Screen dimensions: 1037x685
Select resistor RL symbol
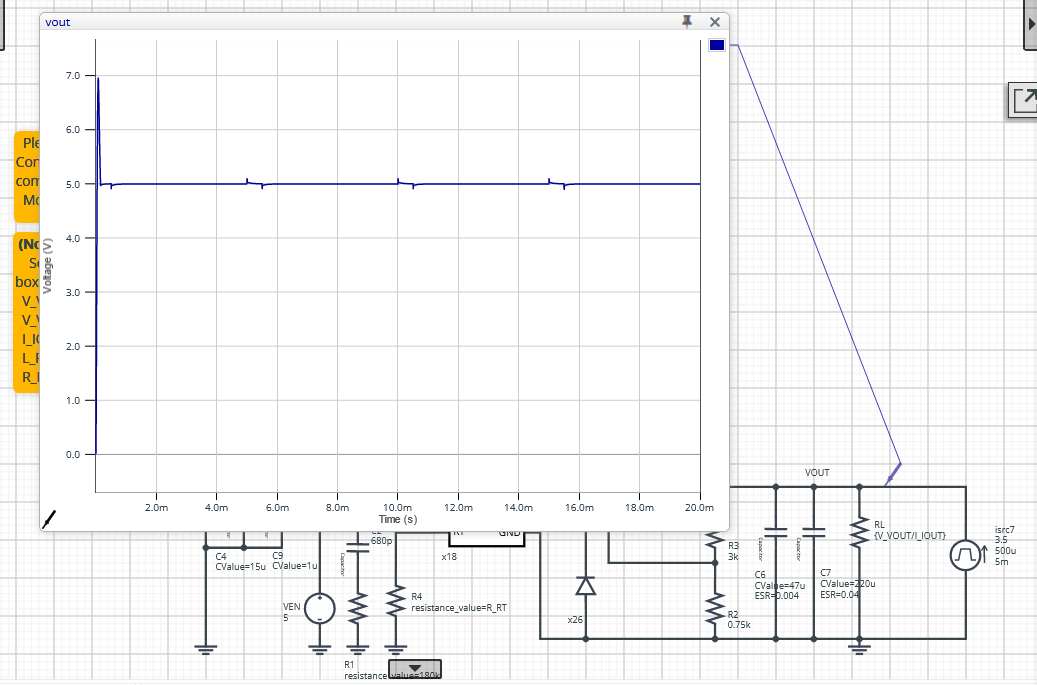(859, 532)
